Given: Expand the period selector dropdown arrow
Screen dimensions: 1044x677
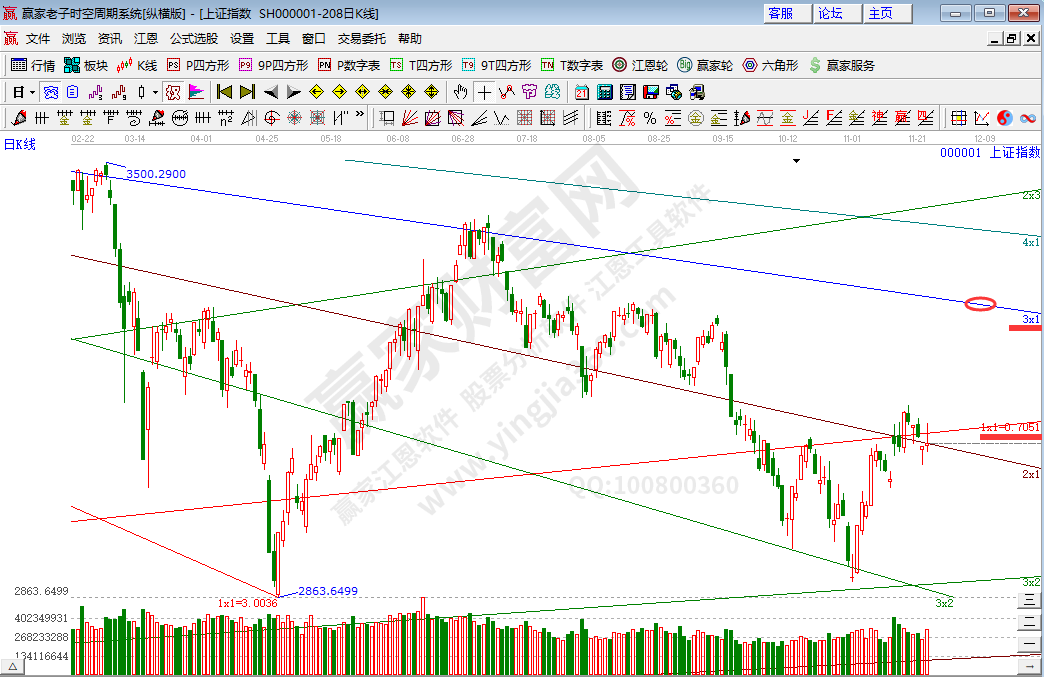Looking at the screenshot, I should (x=32, y=92).
